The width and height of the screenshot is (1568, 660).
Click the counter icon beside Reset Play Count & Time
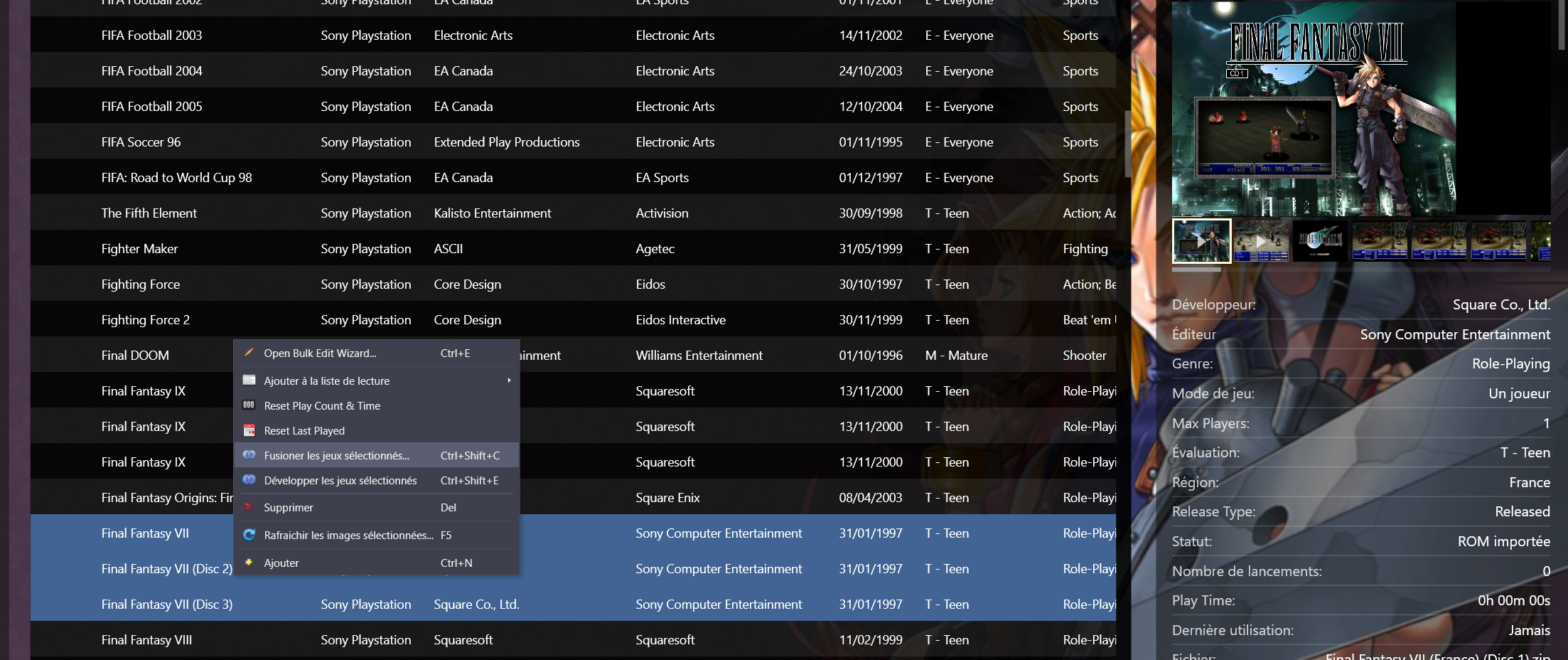[249, 405]
